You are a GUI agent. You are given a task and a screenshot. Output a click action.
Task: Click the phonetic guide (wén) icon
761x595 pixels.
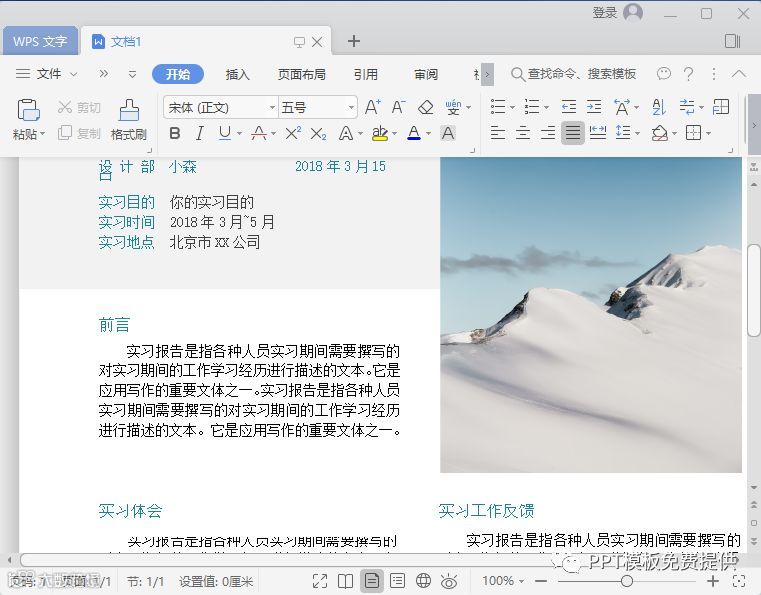click(453, 107)
